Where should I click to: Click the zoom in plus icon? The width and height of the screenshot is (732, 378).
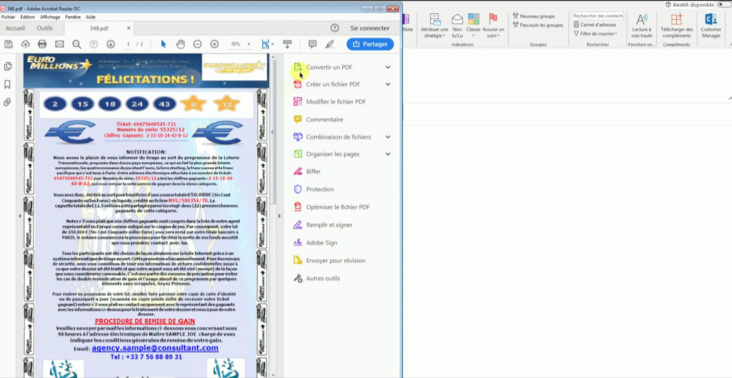[214, 44]
